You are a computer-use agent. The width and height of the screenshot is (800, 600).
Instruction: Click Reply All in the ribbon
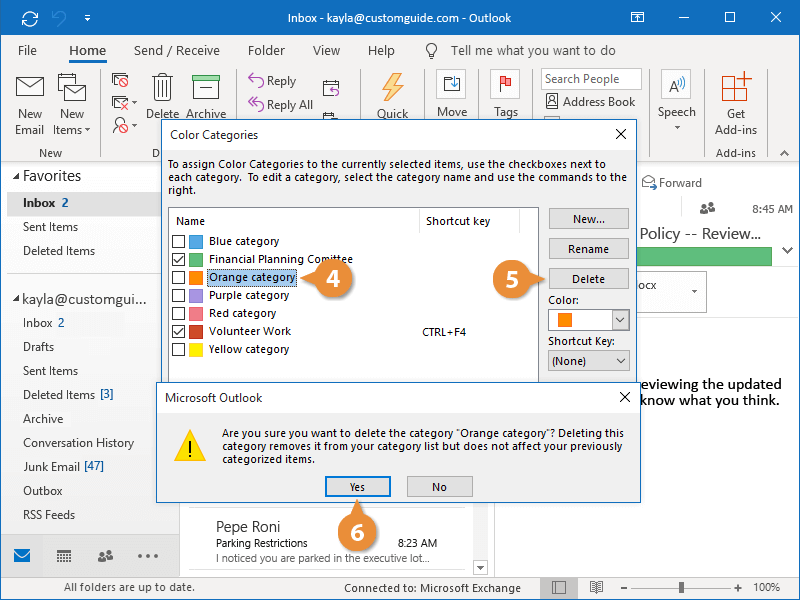pyautogui.click(x=281, y=105)
